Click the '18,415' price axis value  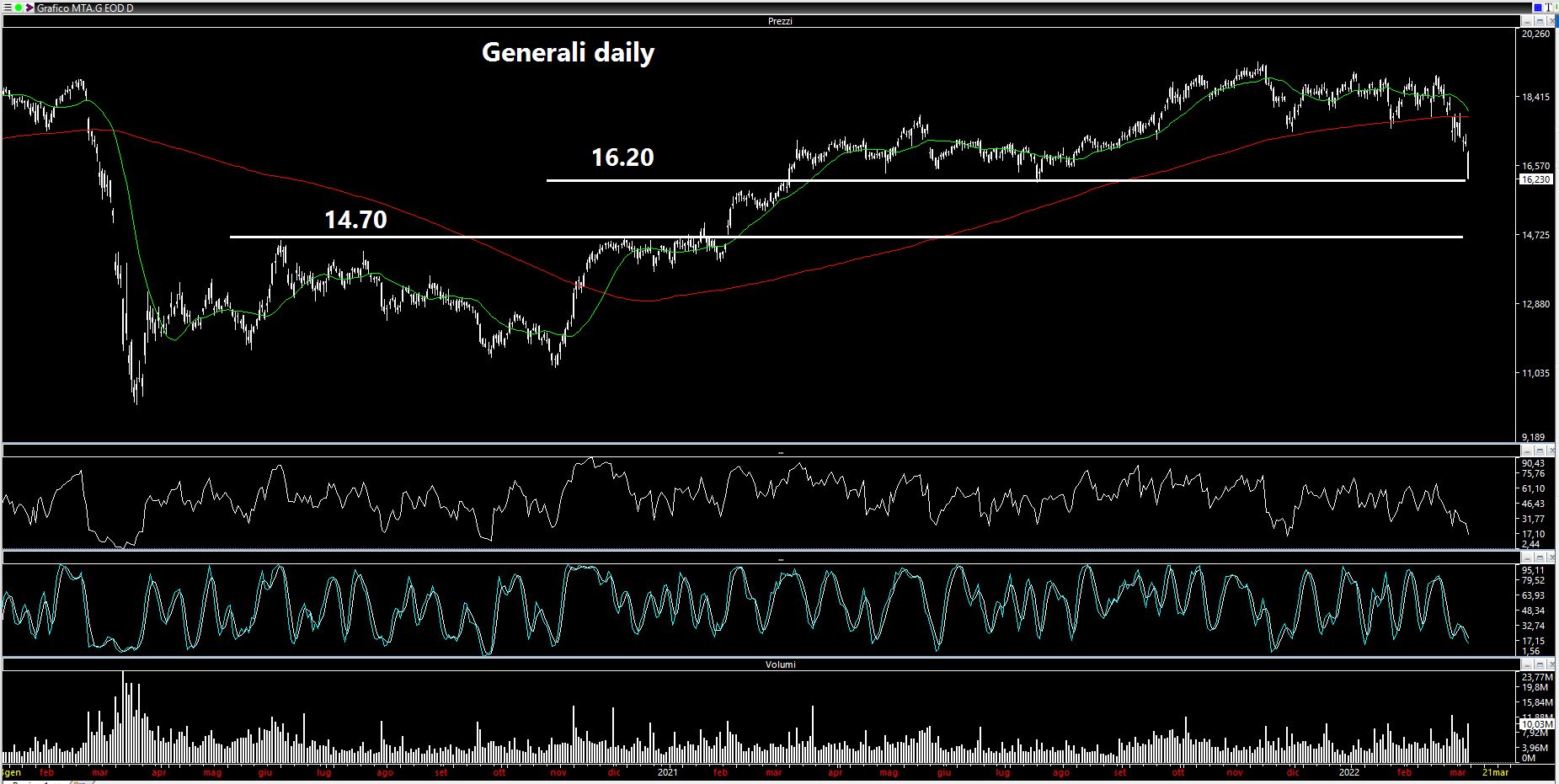[x=1535, y=98]
